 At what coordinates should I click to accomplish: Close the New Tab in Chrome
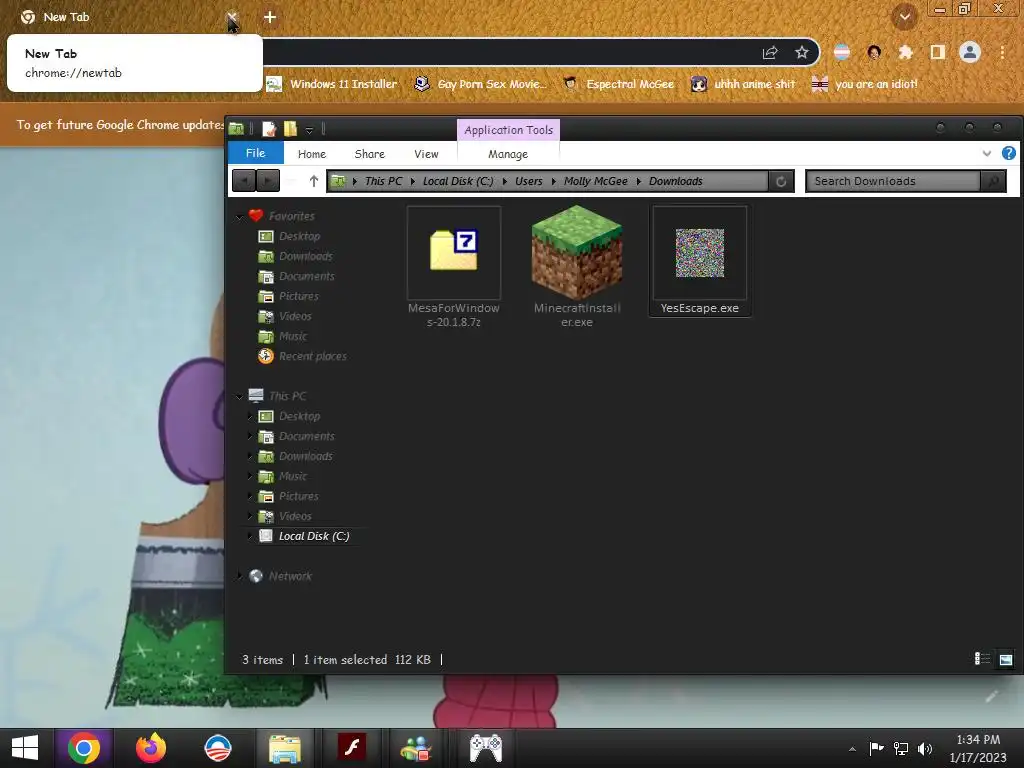232,17
